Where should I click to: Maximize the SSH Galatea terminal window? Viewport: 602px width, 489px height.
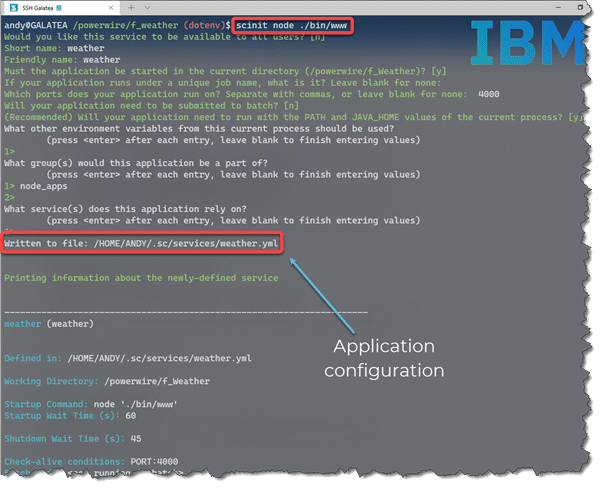(x=551, y=8)
